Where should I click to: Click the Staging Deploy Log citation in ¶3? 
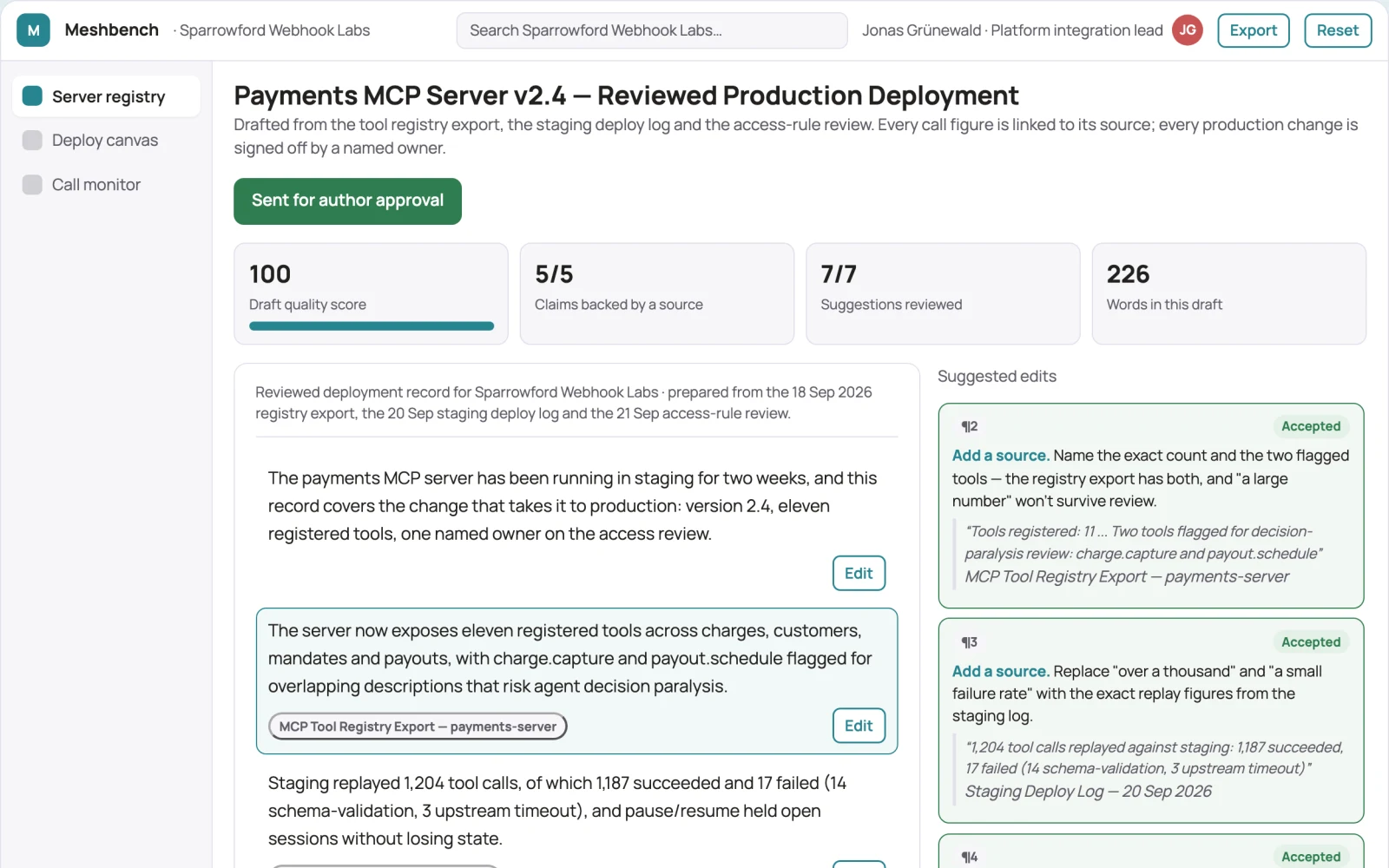[1089, 792]
